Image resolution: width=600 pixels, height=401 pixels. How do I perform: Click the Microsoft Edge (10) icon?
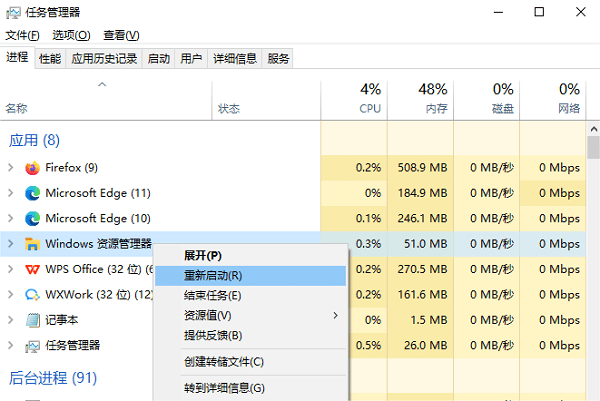click(32, 218)
